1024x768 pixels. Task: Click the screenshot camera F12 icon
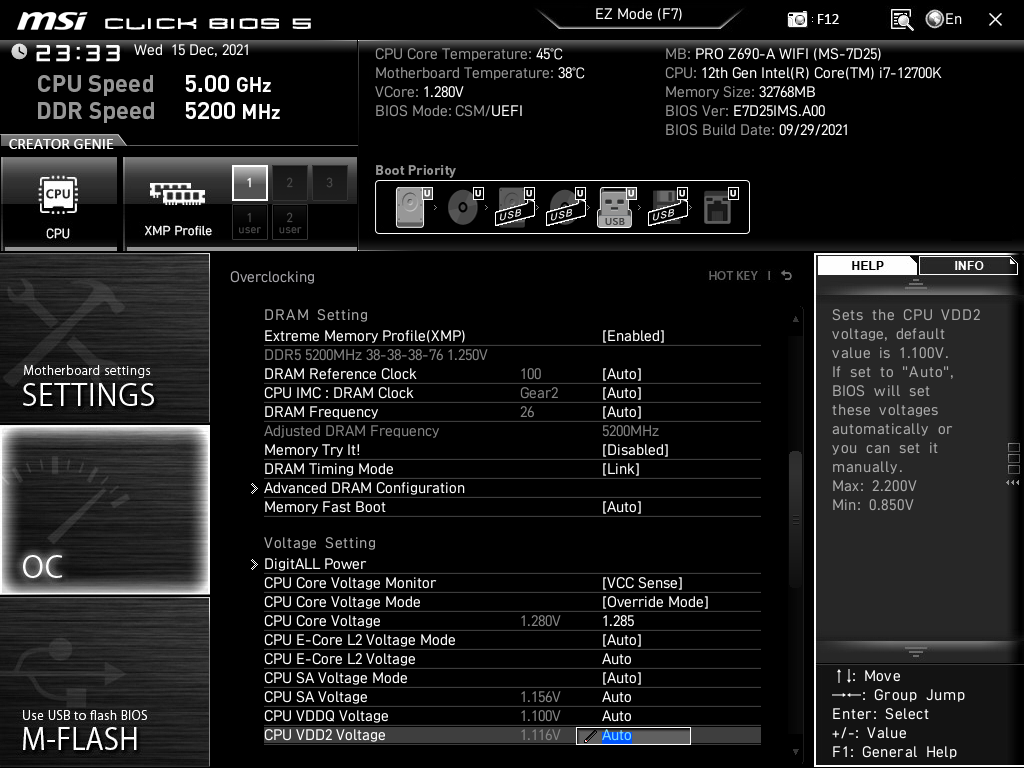click(797, 19)
